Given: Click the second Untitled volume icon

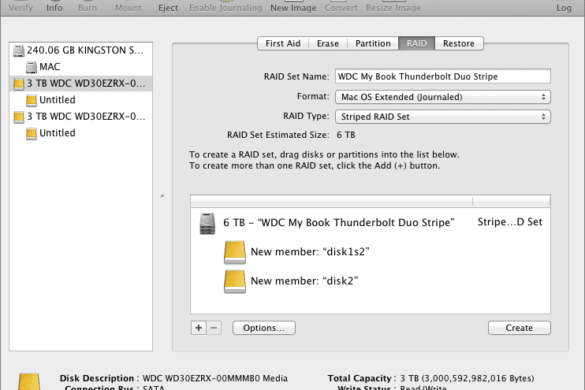Looking at the screenshot, I should click(x=31, y=133).
